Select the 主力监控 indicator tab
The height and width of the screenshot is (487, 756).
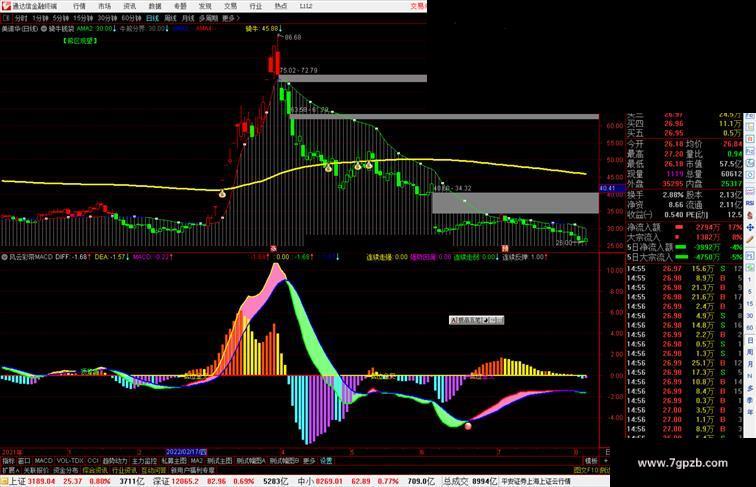point(144,461)
